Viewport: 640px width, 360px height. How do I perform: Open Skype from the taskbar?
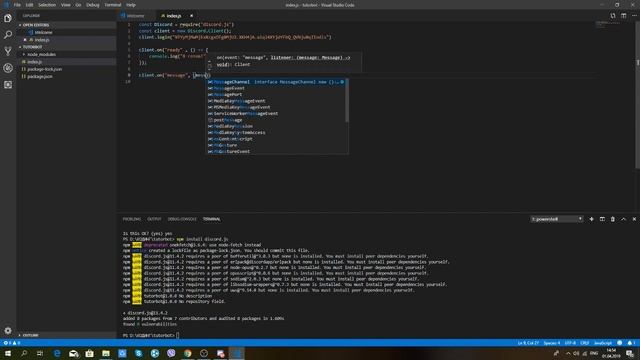click(138, 353)
